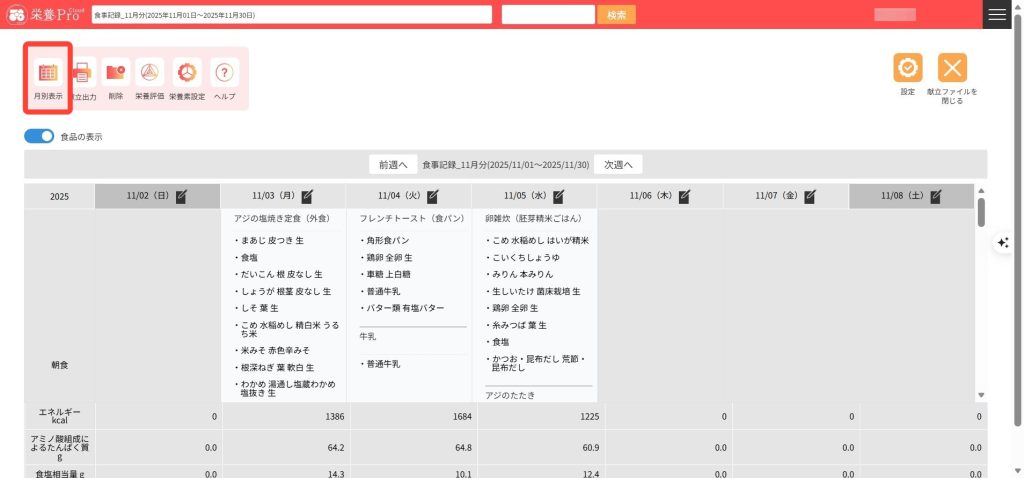The height and width of the screenshot is (478, 1024).
Task: Open the hamburger menu at top right
Action: pyautogui.click(x=996, y=14)
